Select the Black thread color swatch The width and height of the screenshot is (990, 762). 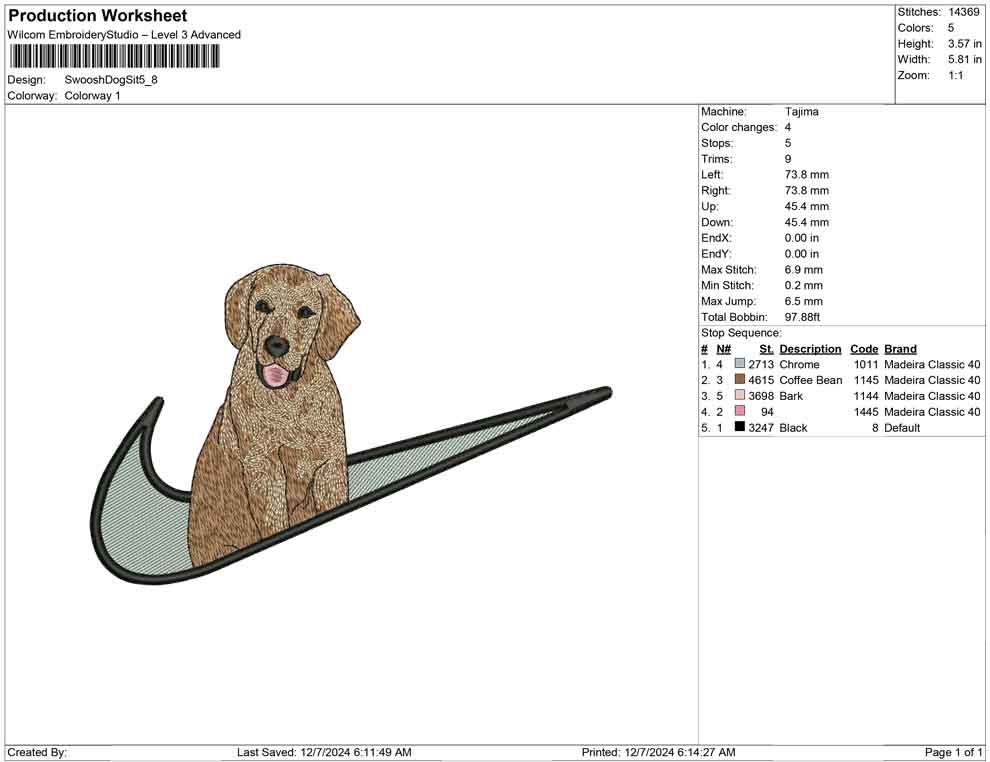pyautogui.click(x=740, y=428)
